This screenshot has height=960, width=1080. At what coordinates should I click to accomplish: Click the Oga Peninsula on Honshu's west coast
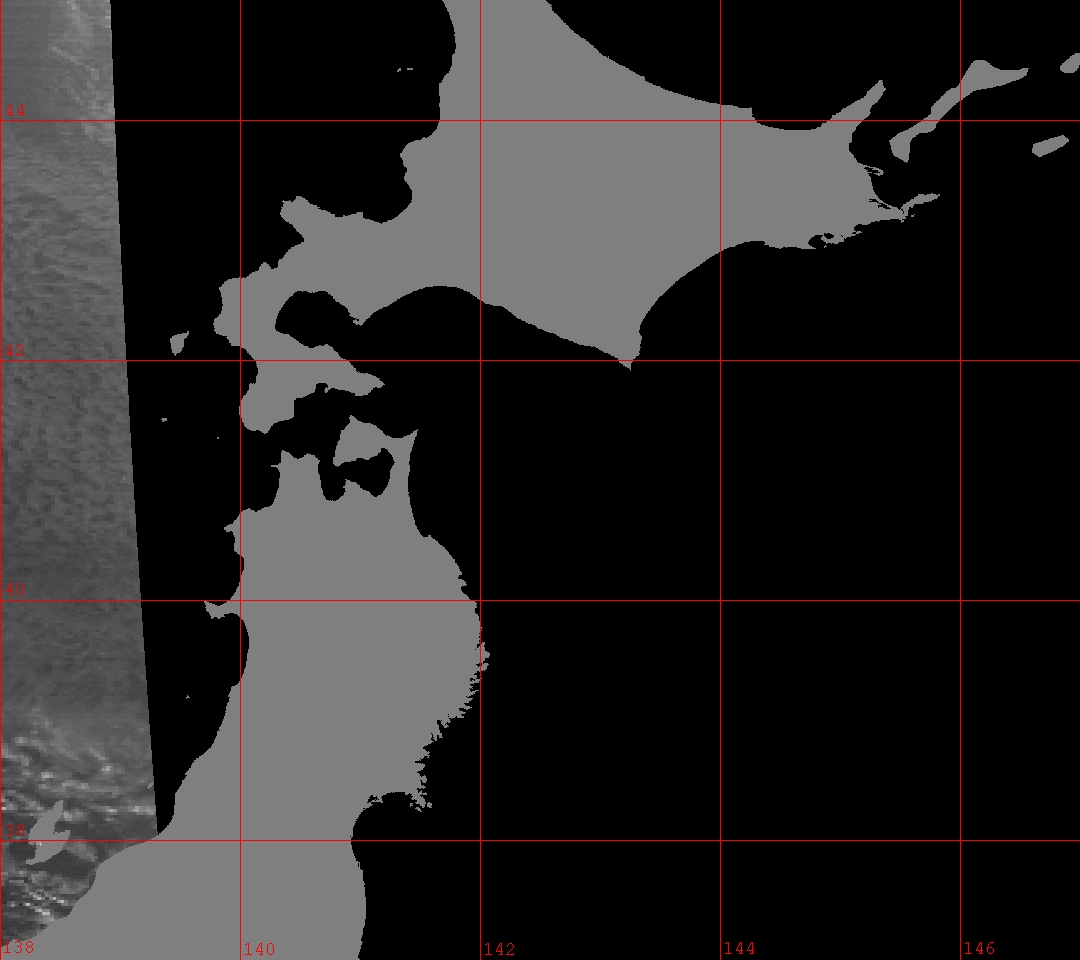pos(217,607)
